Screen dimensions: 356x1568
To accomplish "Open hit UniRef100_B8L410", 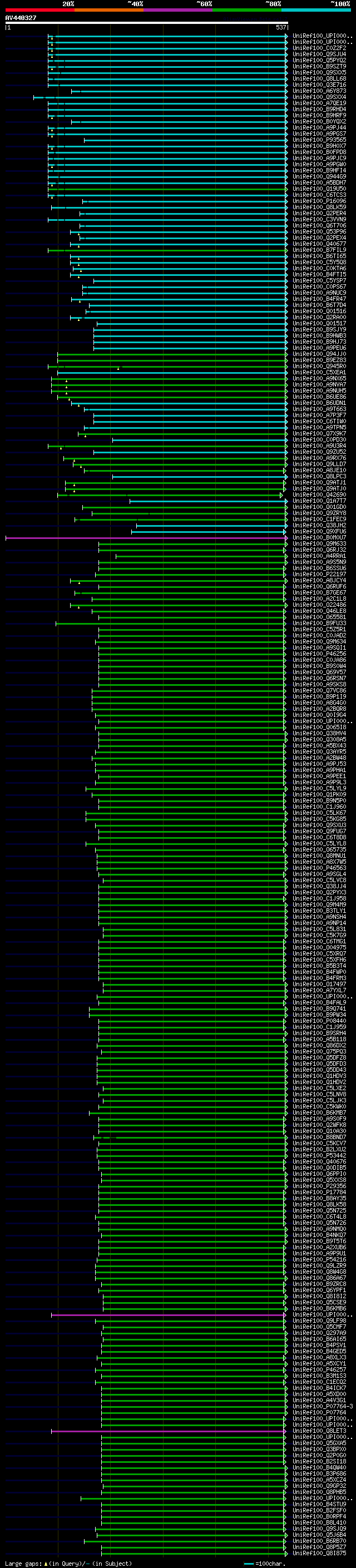I will (319, 1523).
